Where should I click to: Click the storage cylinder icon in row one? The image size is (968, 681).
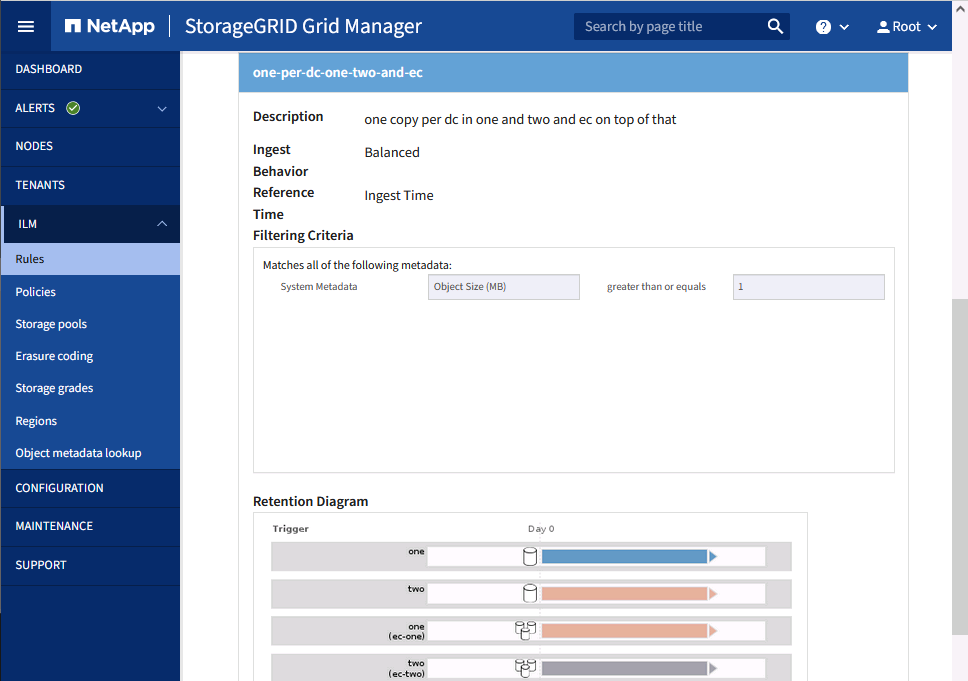[530, 556]
